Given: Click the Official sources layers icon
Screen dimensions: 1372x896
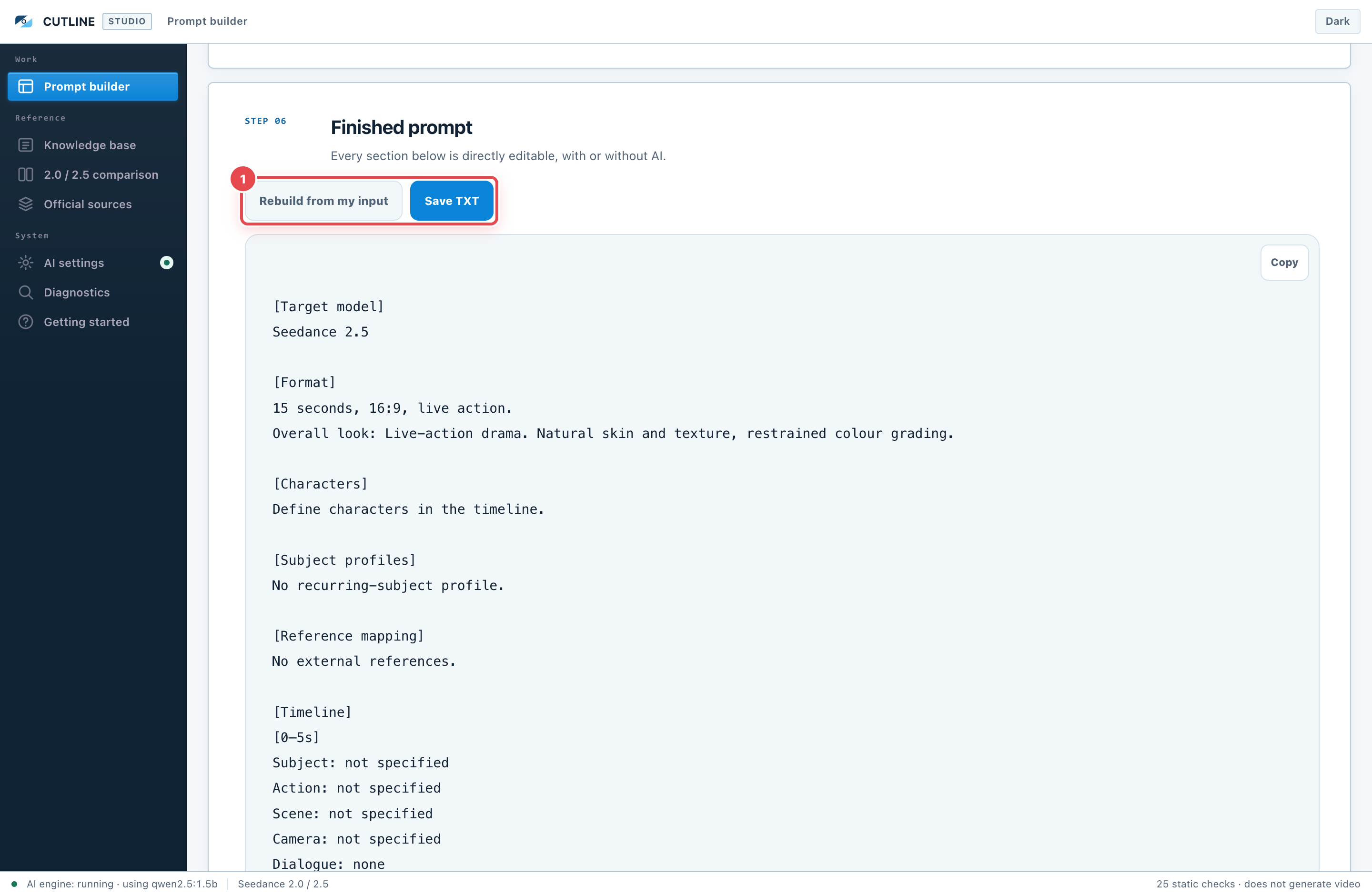Looking at the screenshot, I should click(x=25, y=204).
